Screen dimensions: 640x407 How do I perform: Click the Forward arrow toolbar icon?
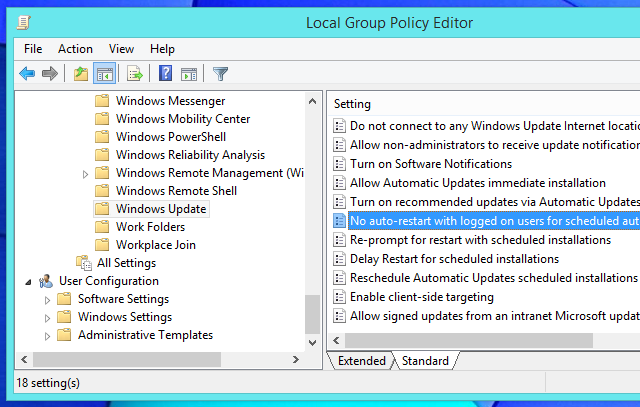click(50, 74)
